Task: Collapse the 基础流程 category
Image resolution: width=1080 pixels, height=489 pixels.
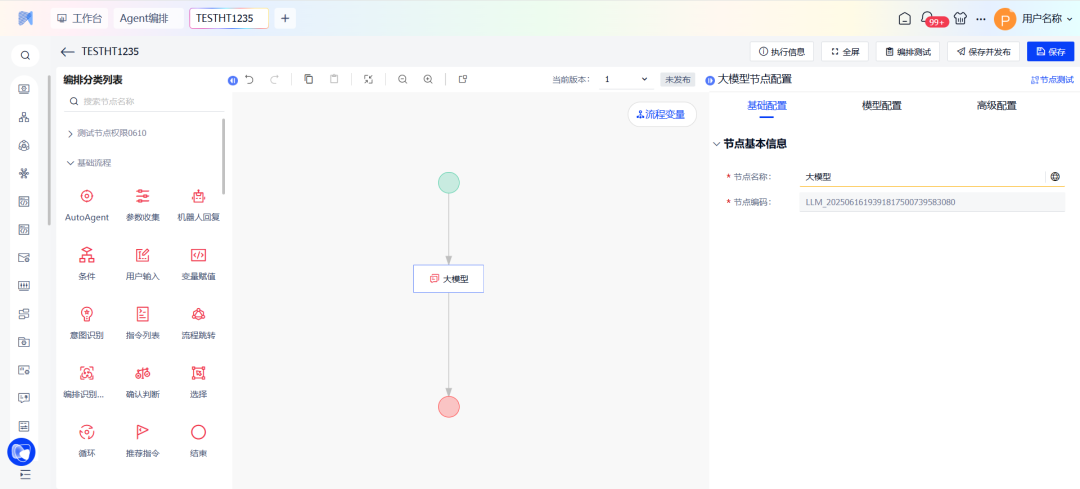Action: tap(70, 162)
